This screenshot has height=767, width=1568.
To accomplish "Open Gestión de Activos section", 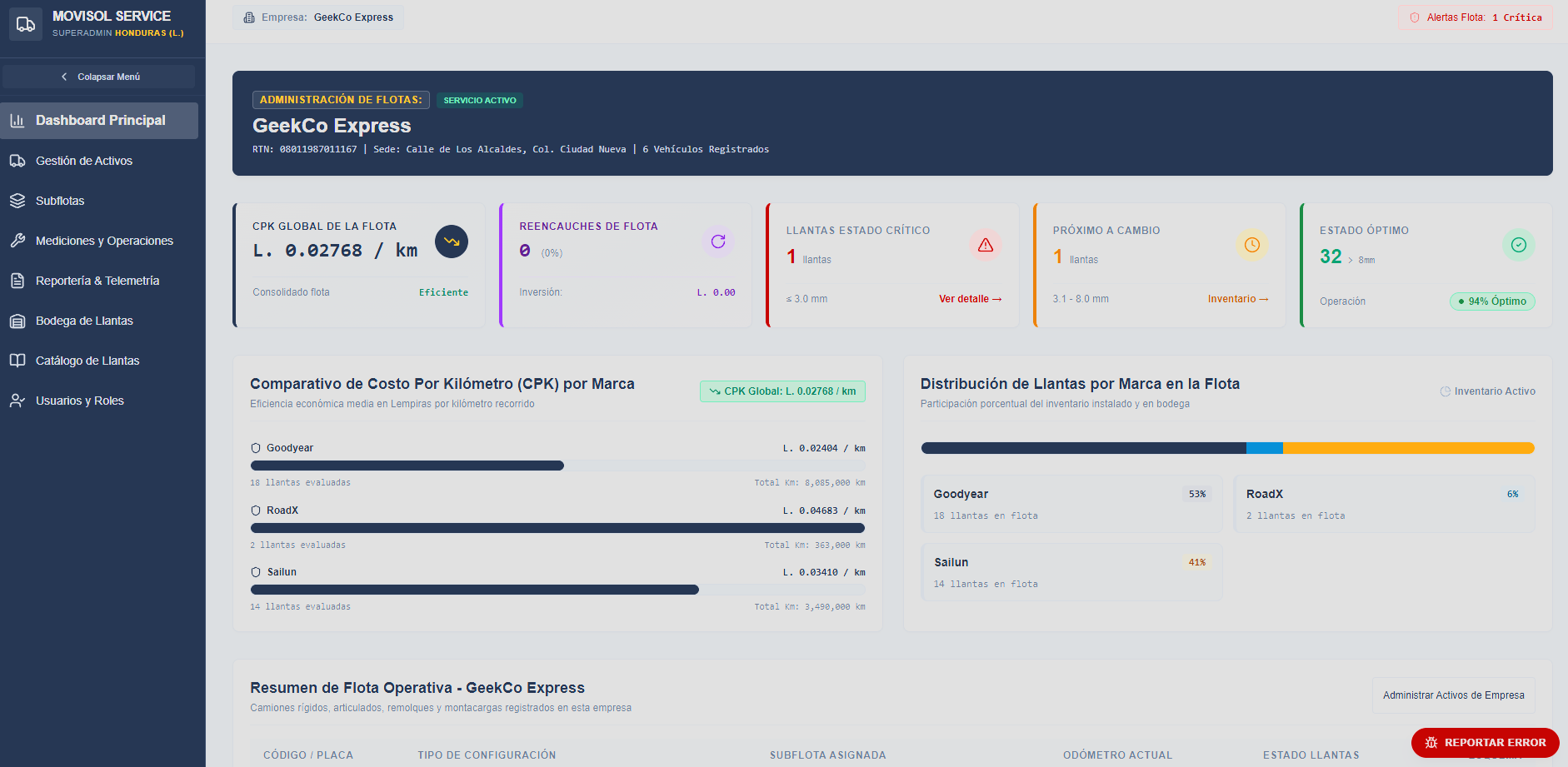I will click(99, 161).
